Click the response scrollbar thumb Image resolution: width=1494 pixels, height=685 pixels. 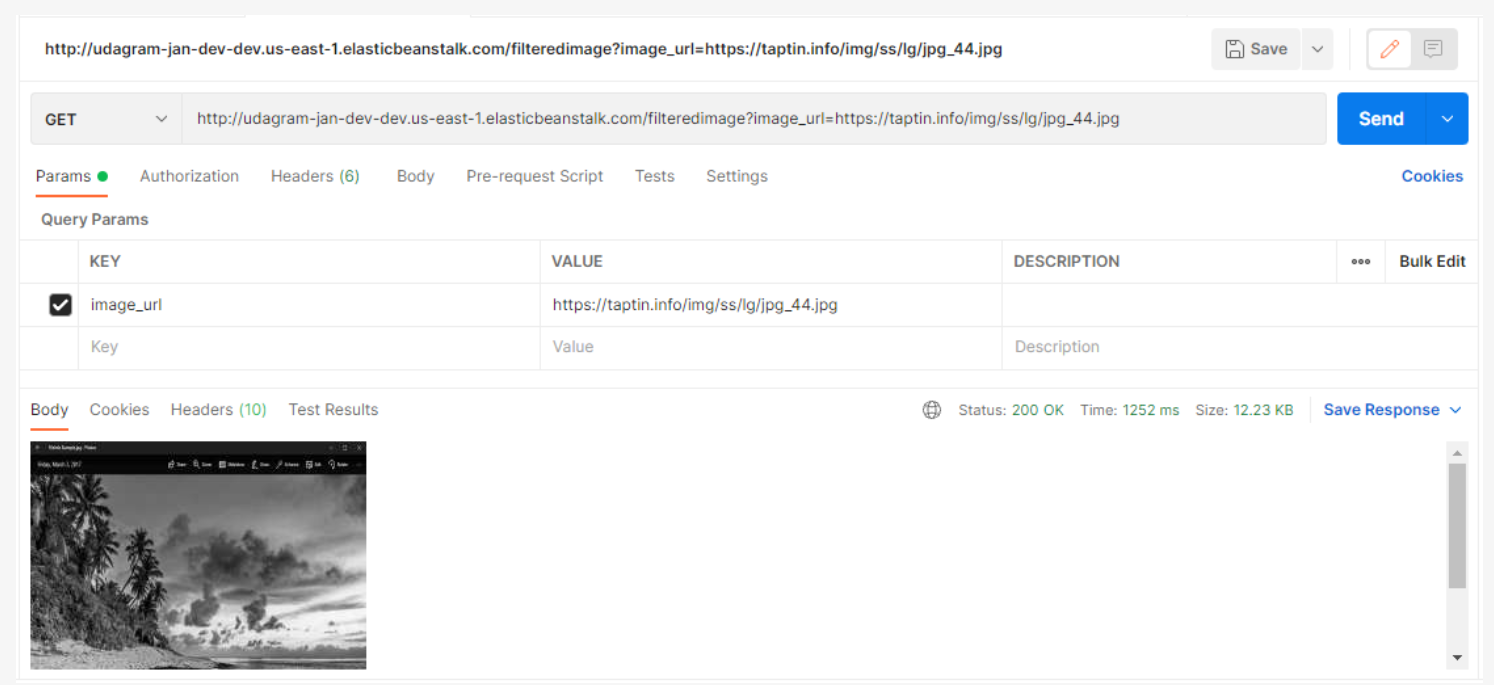coord(1457,526)
